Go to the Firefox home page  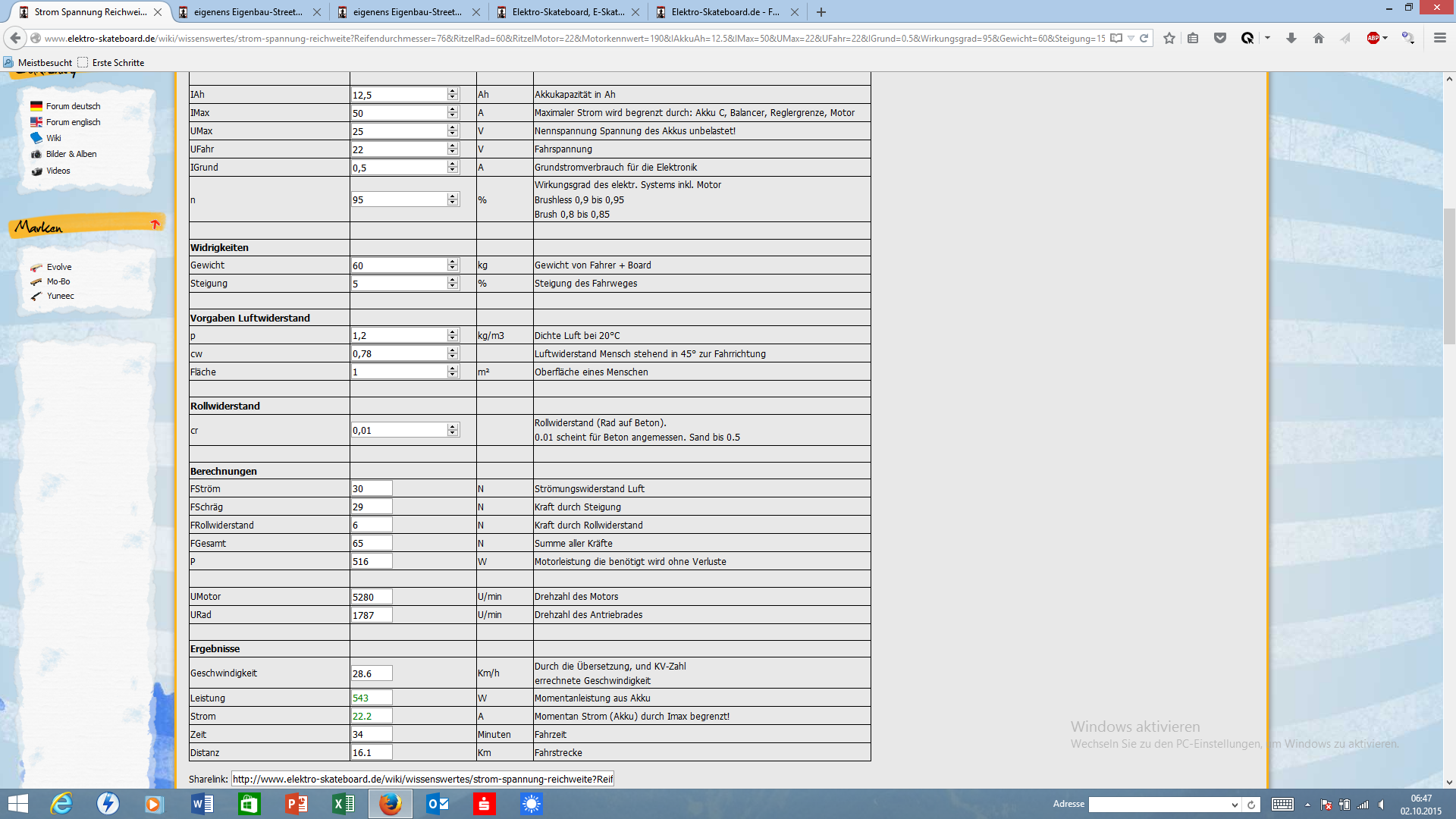tap(1318, 38)
